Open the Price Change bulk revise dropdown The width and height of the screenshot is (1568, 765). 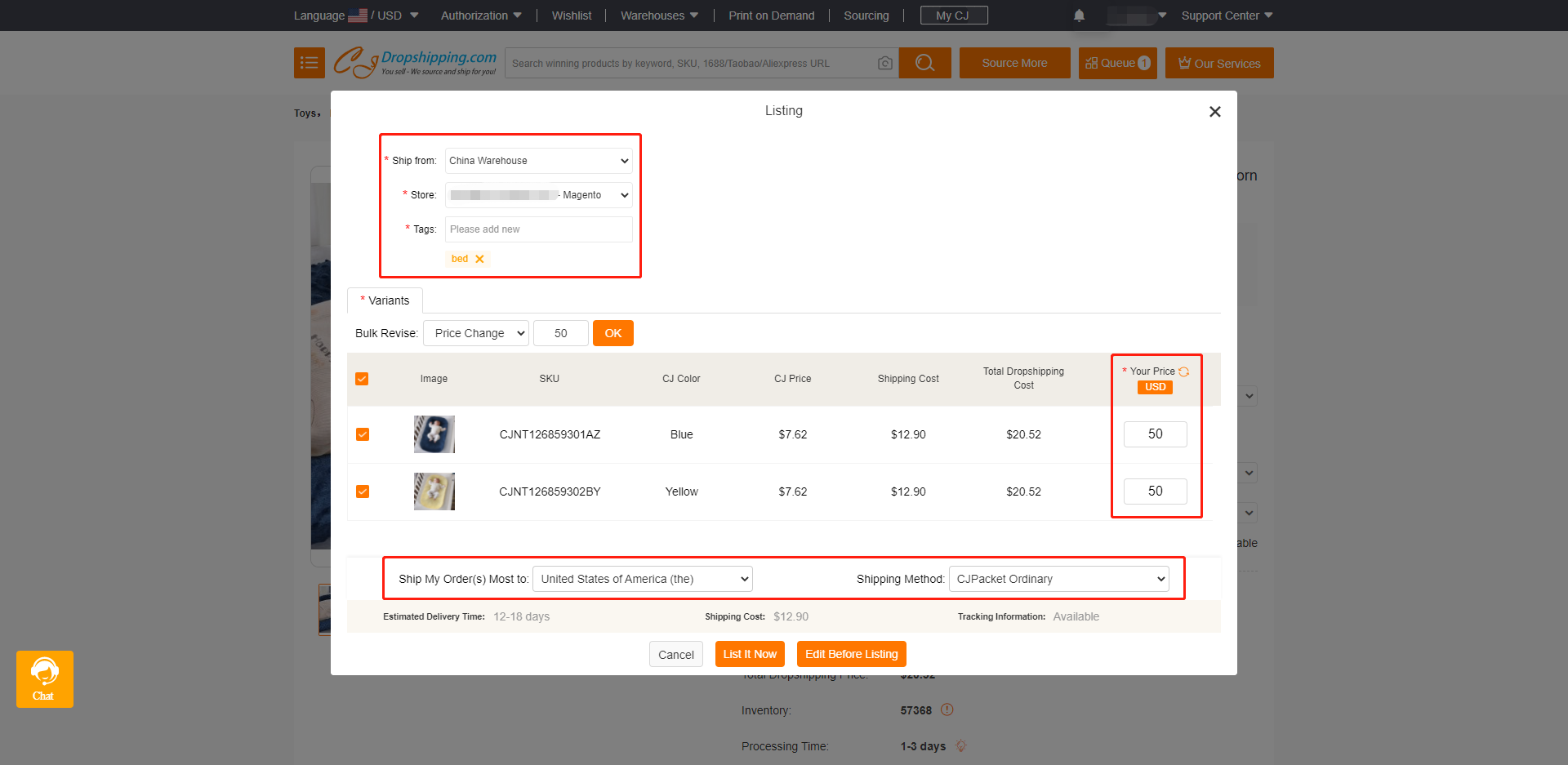(x=476, y=333)
